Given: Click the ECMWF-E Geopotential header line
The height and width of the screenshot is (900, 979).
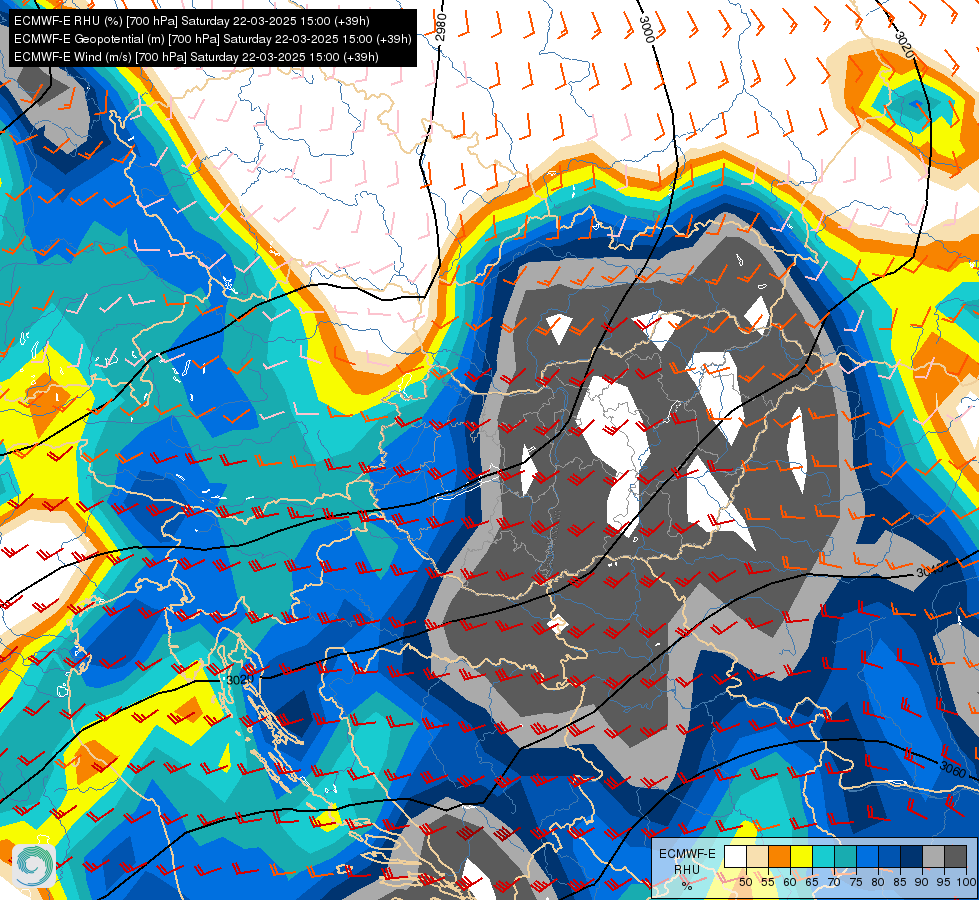Looking at the screenshot, I should click(212, 39).
